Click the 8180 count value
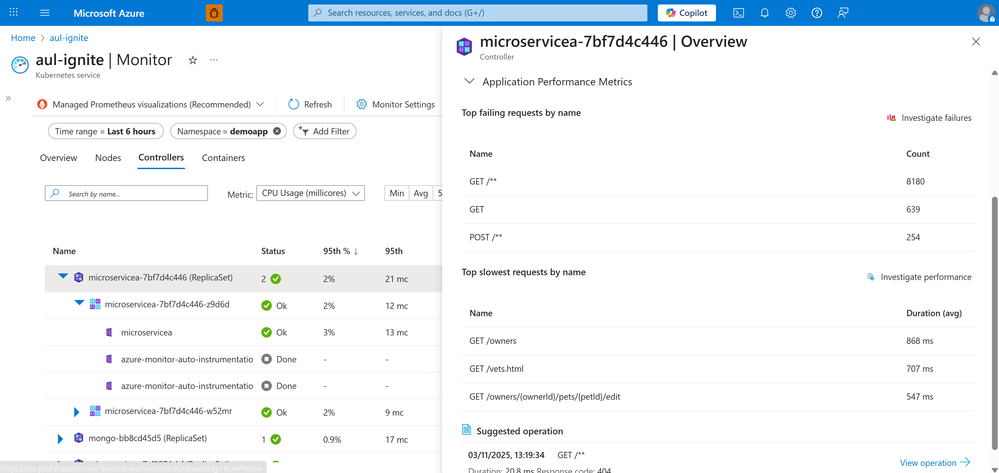Image resolution: width=999 pixels, height=473 pixels. 915,182
